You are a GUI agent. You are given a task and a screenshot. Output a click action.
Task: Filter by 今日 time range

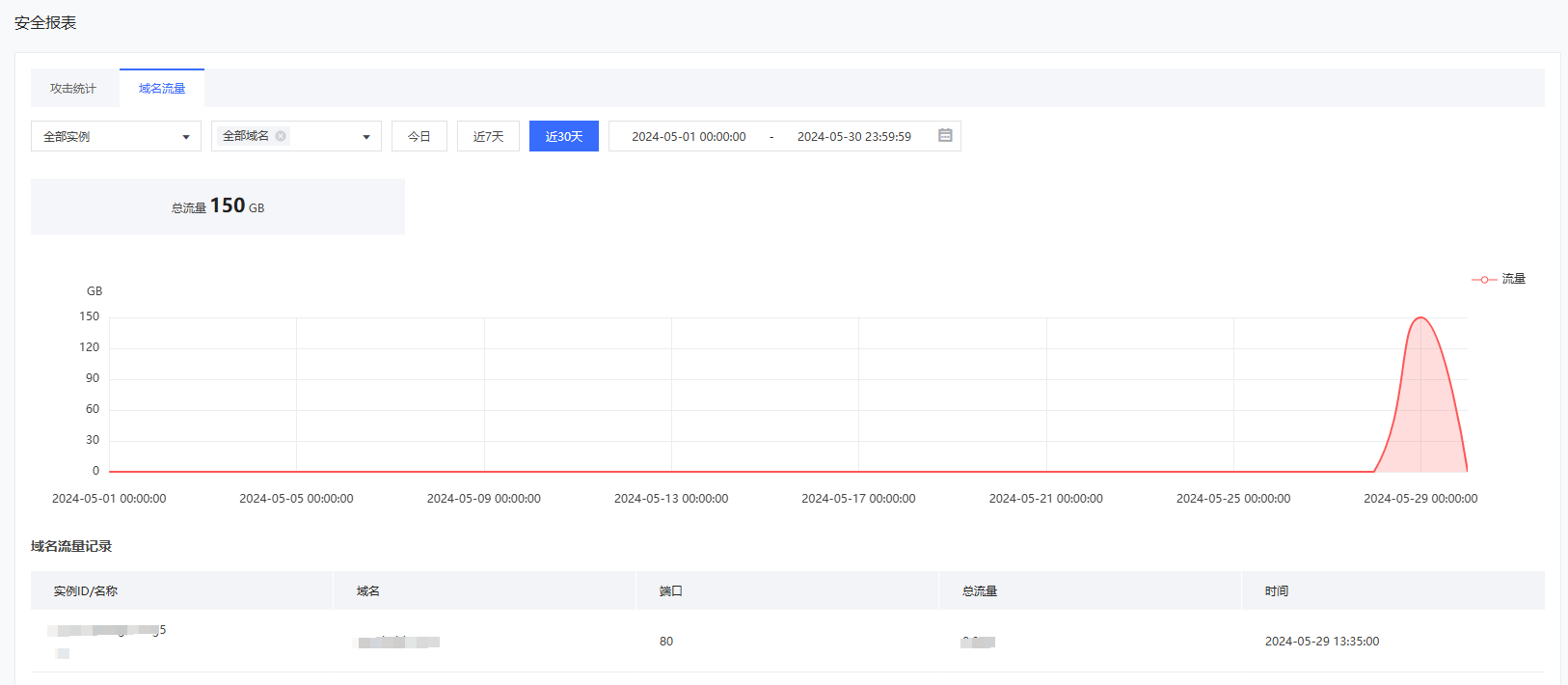point(419,136)
